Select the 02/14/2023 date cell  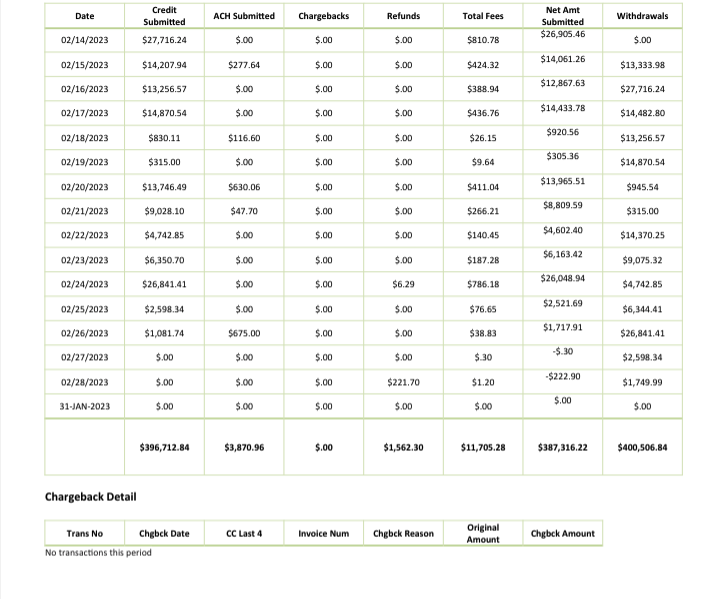[84, 40]
